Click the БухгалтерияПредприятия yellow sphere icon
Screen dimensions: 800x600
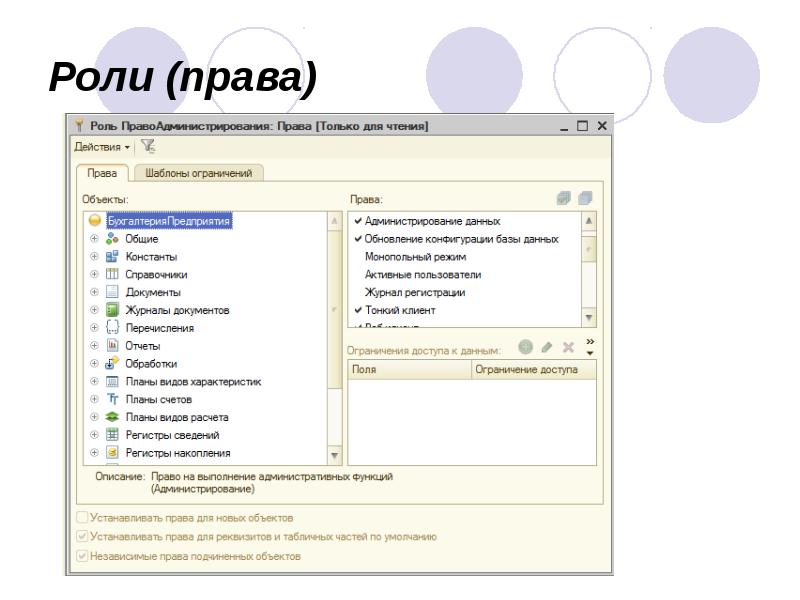pyautogui.click(x=94, y=220)
